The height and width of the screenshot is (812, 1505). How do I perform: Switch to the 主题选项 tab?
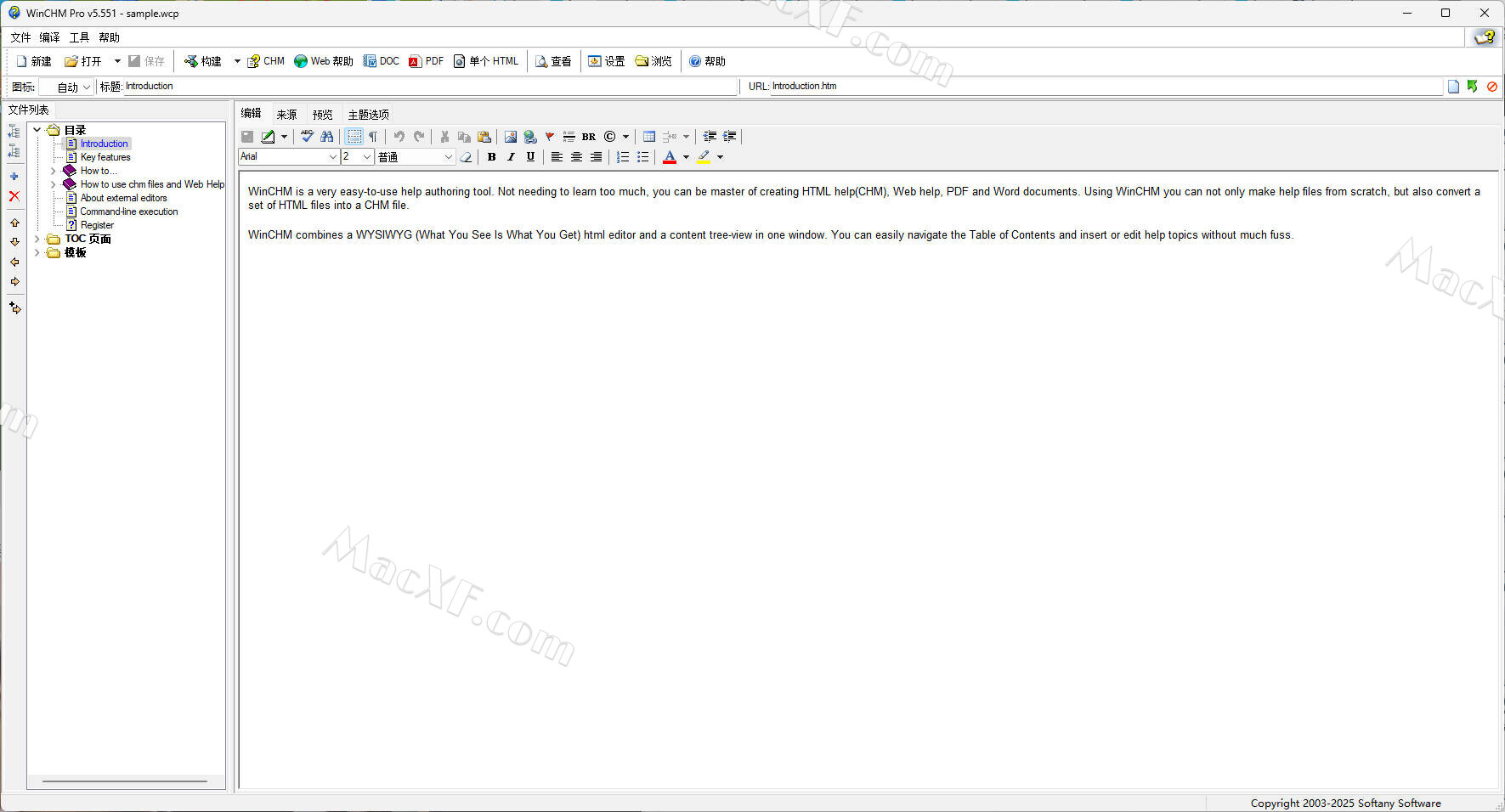[368, 115]
